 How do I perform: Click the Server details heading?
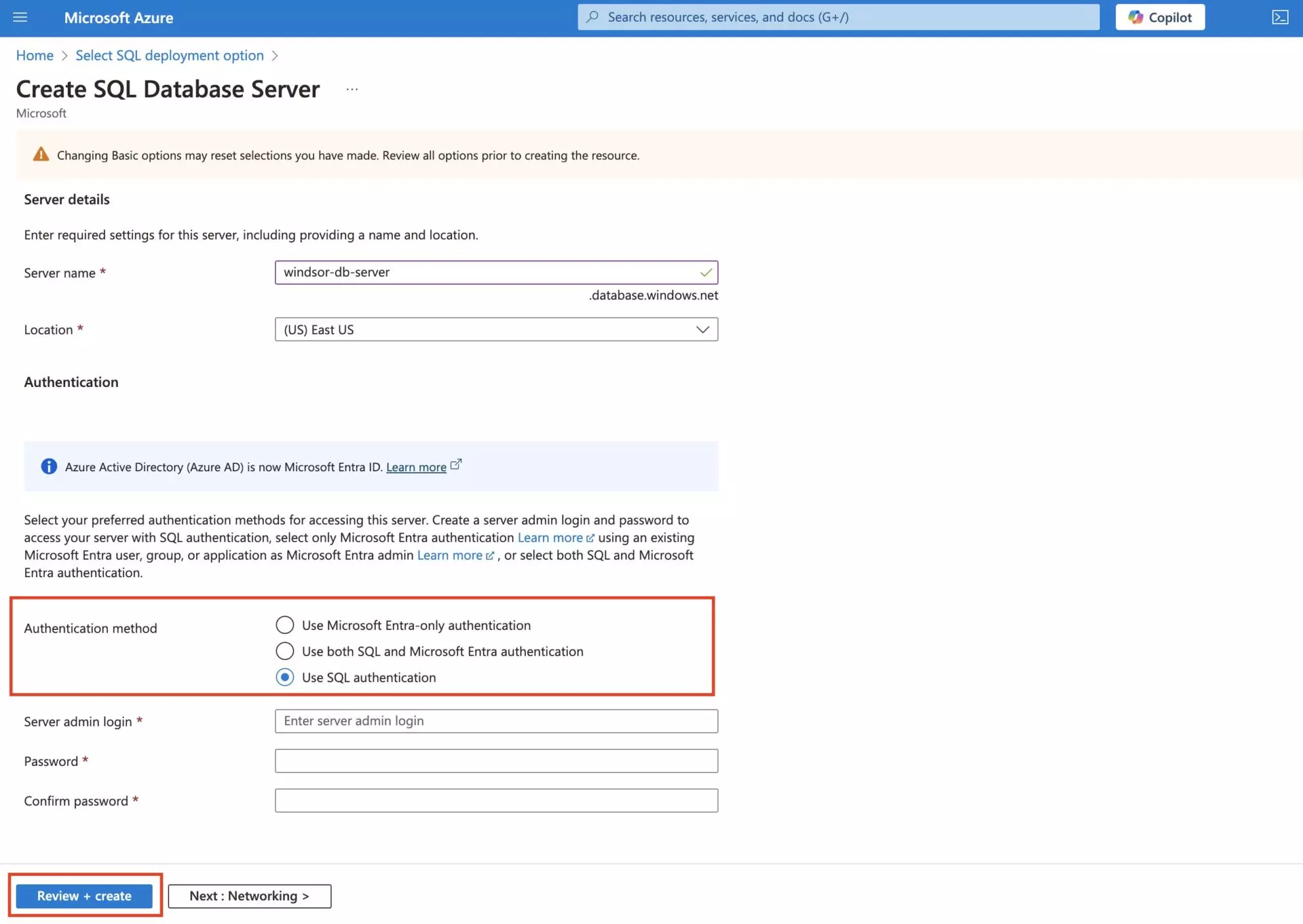click(x=67, y=199)
